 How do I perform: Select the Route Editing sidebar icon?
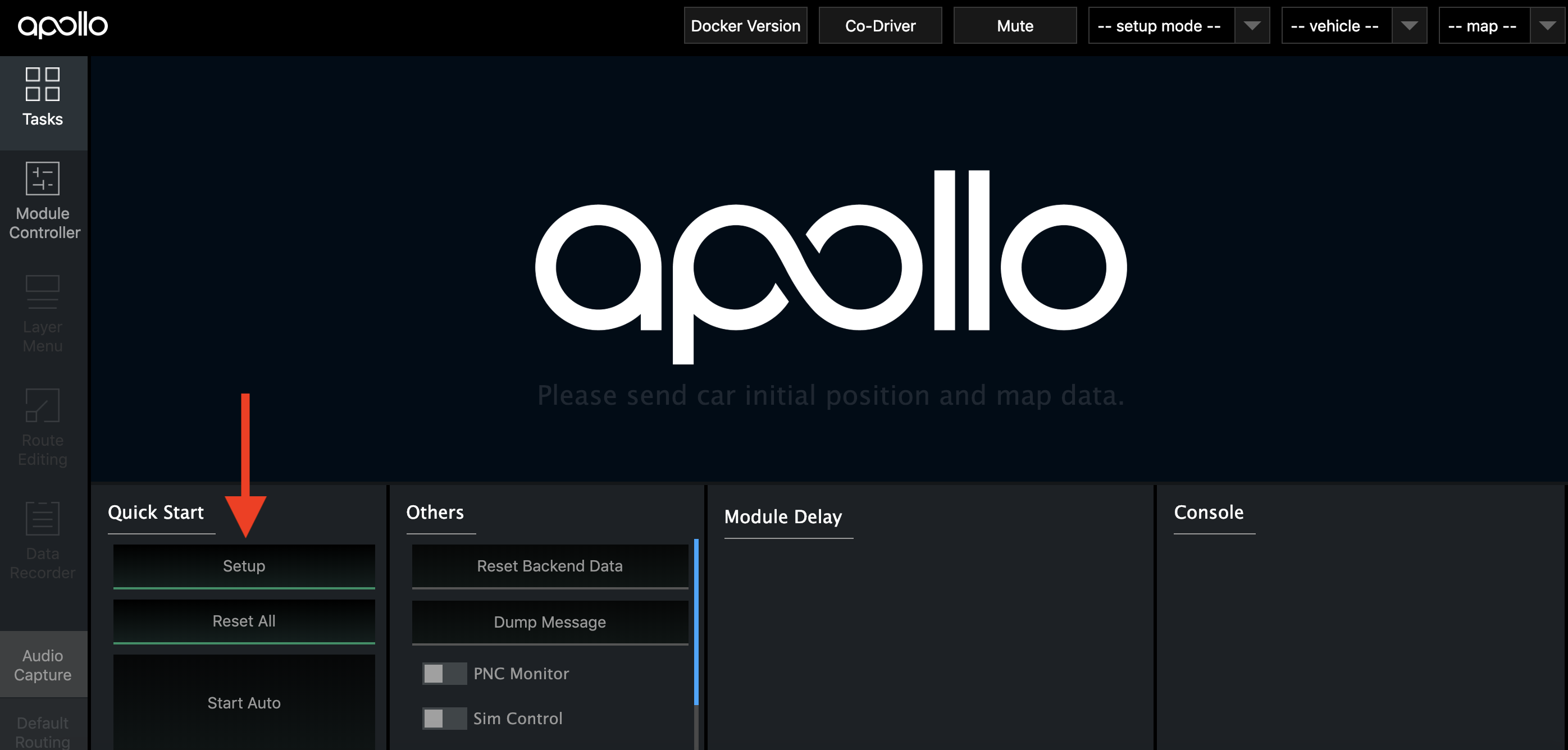[x=43, y=405]
